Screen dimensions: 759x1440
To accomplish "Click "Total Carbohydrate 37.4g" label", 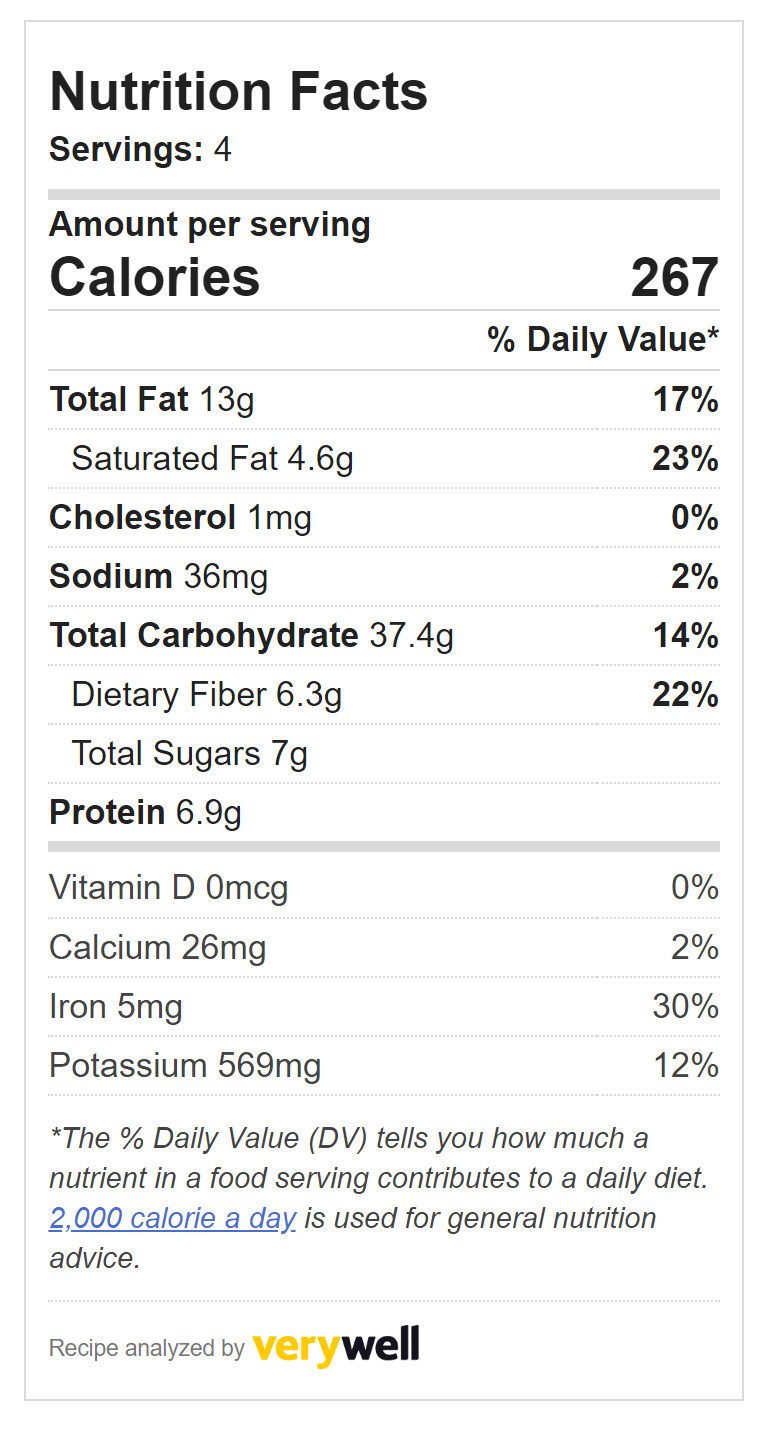I will [251, 636].
